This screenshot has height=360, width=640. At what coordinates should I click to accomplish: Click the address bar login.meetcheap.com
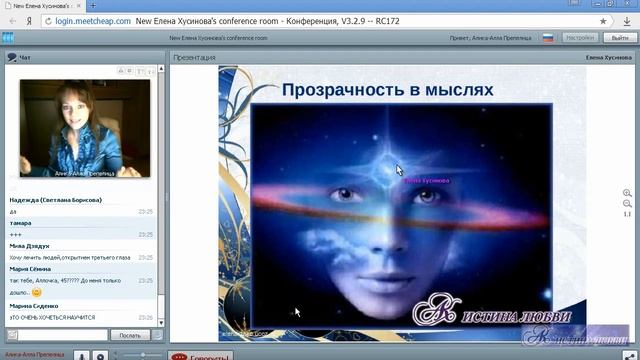[x=93, y=21]
